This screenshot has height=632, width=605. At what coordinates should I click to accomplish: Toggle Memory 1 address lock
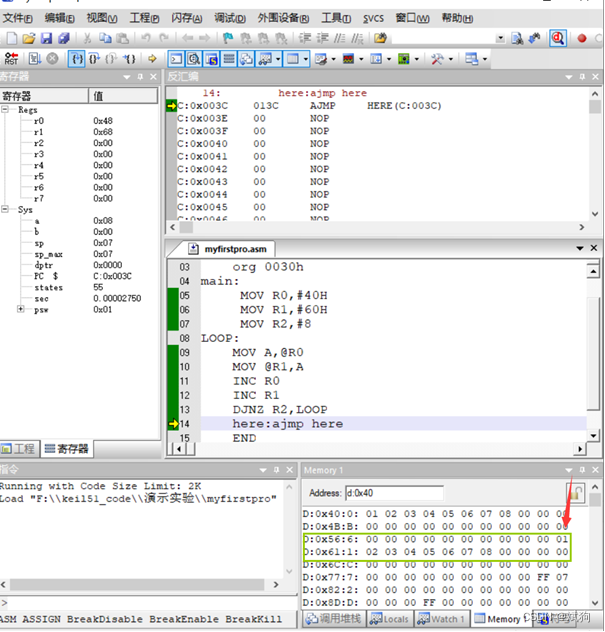(576, 493)
